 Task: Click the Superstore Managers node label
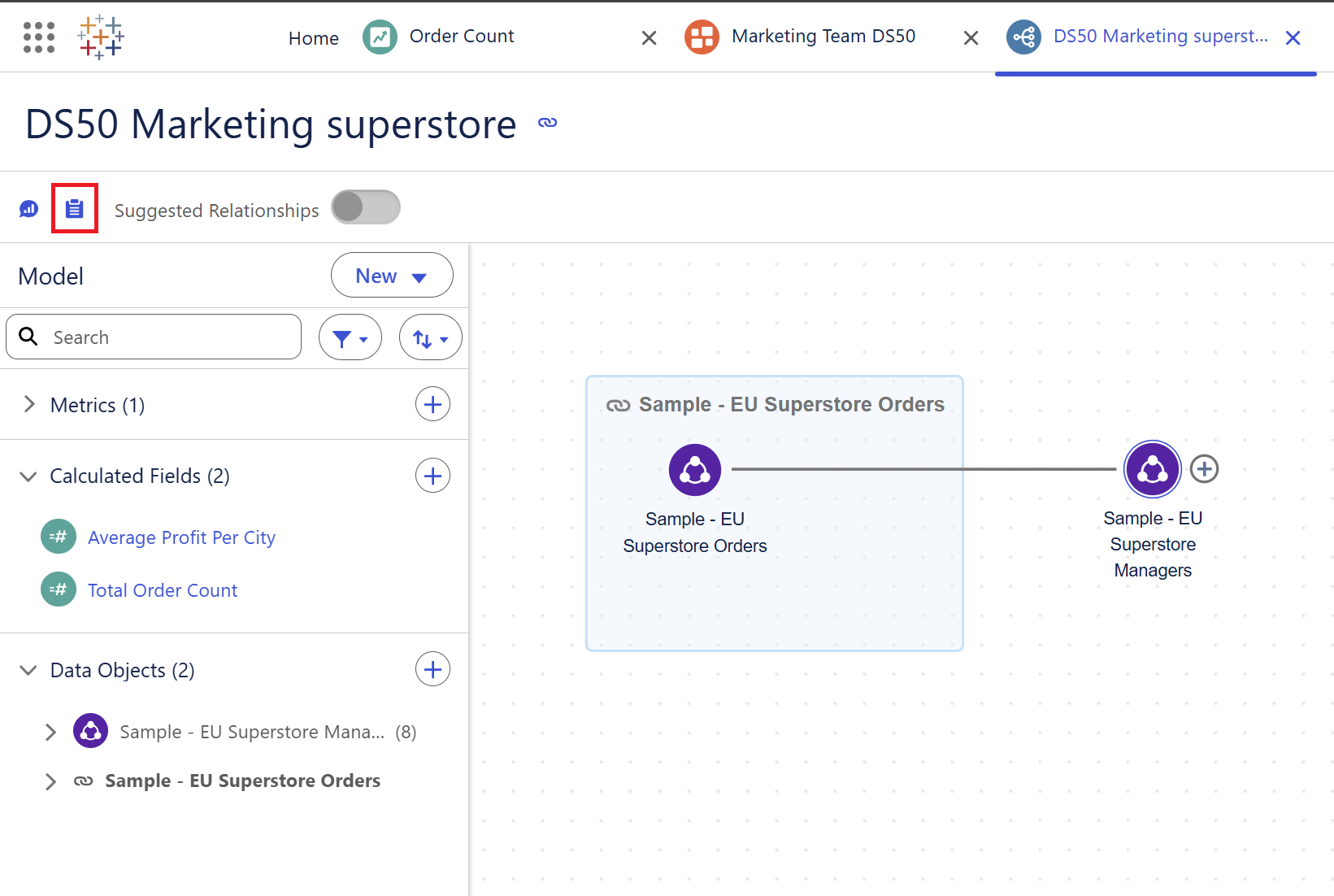[x=1153, y=544]
